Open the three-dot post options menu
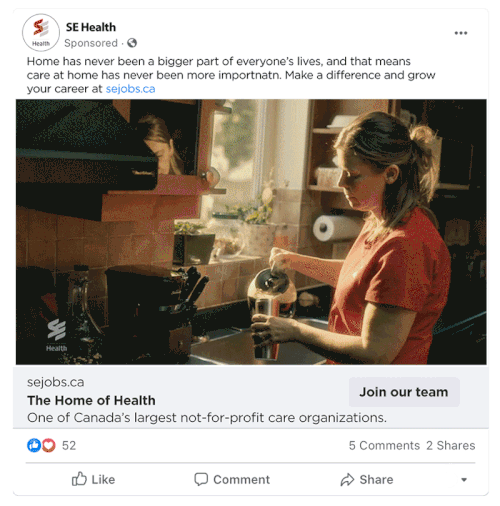Viewport: 500px width, 506px height. (x=460, y=33)
